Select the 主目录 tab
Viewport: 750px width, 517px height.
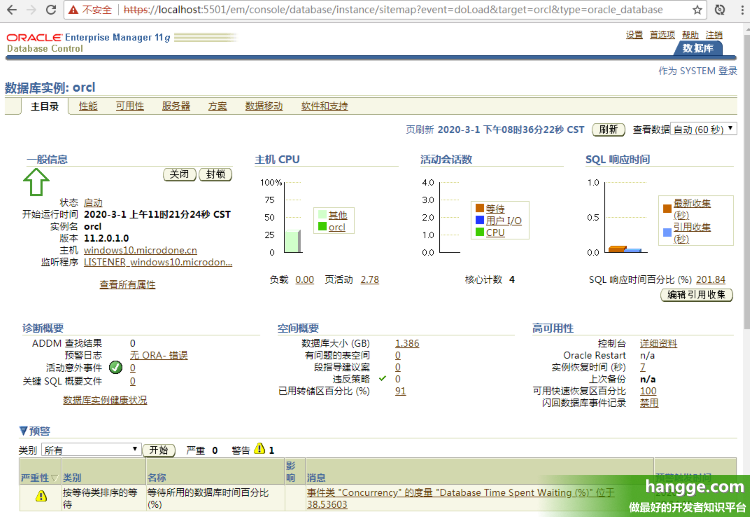click(44, 106)
